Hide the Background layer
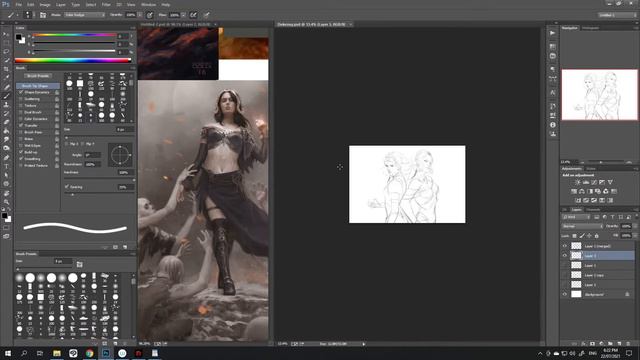The image size is (640, 360). [x=565, y=294]
